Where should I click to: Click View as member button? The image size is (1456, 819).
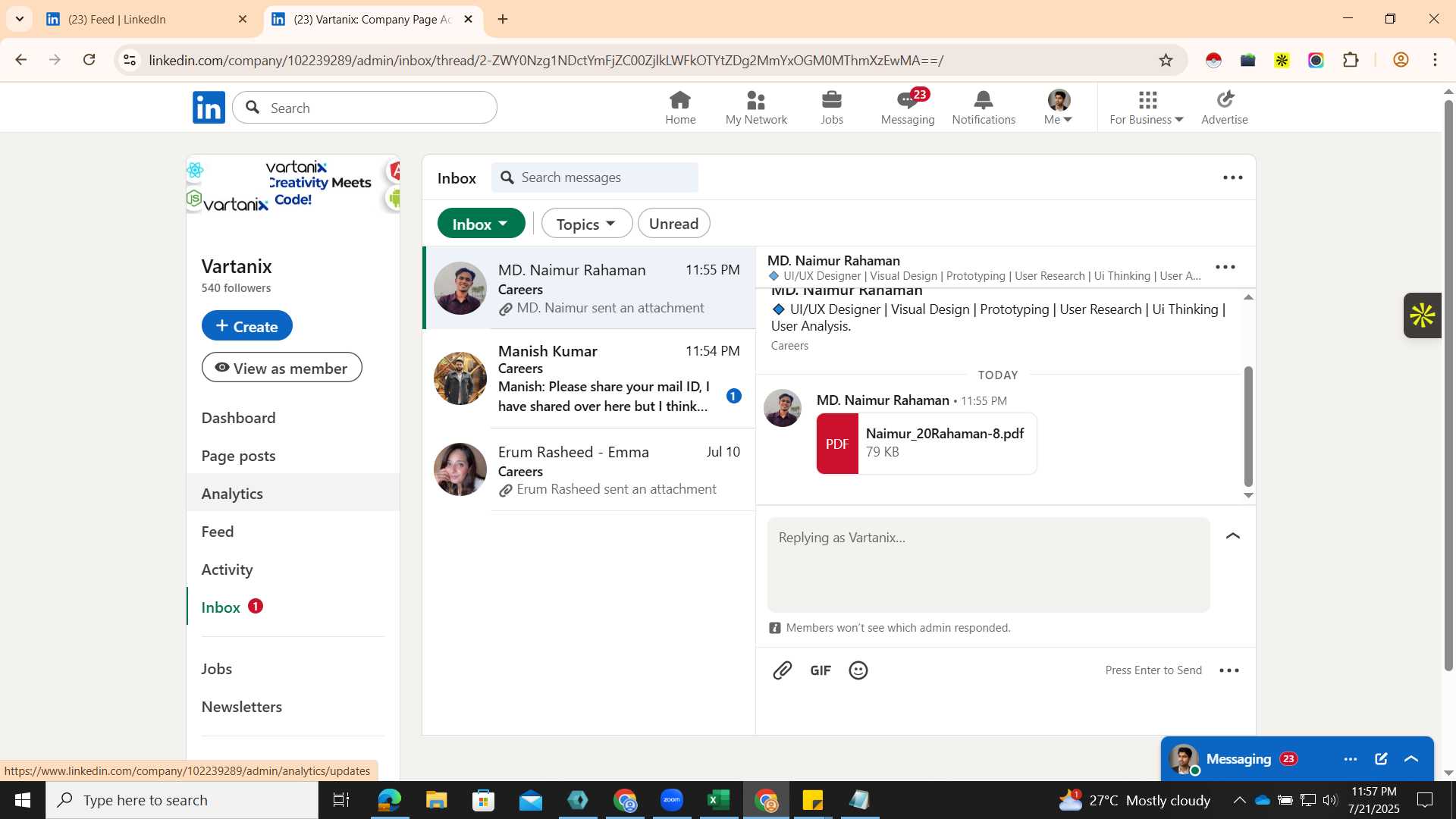pos(281,368)
